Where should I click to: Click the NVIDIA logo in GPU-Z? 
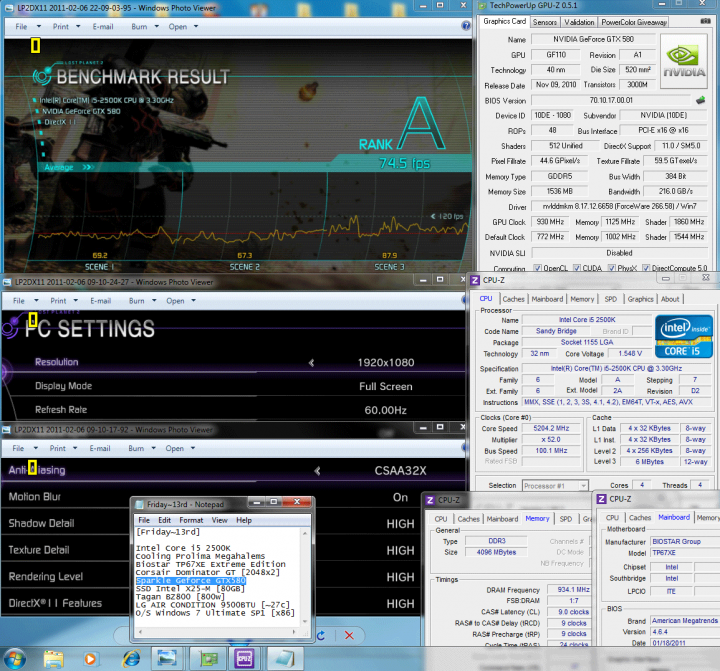(684, 61)
